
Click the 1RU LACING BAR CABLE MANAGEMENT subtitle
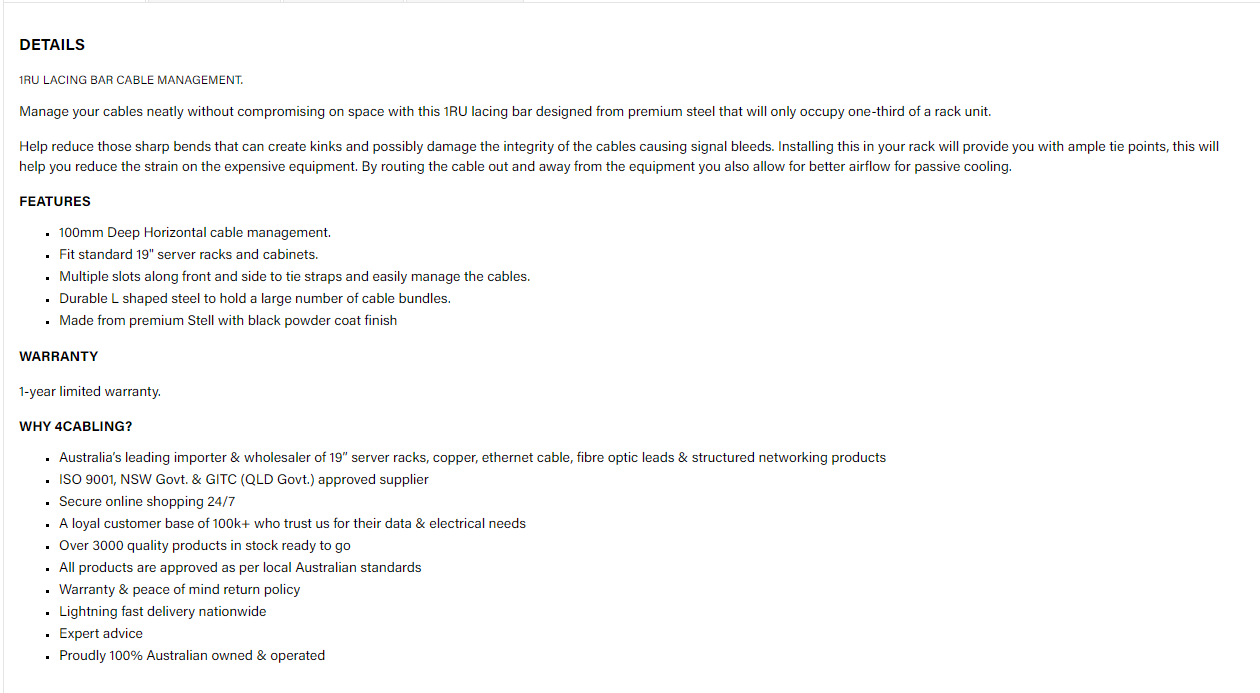(131, 80)
